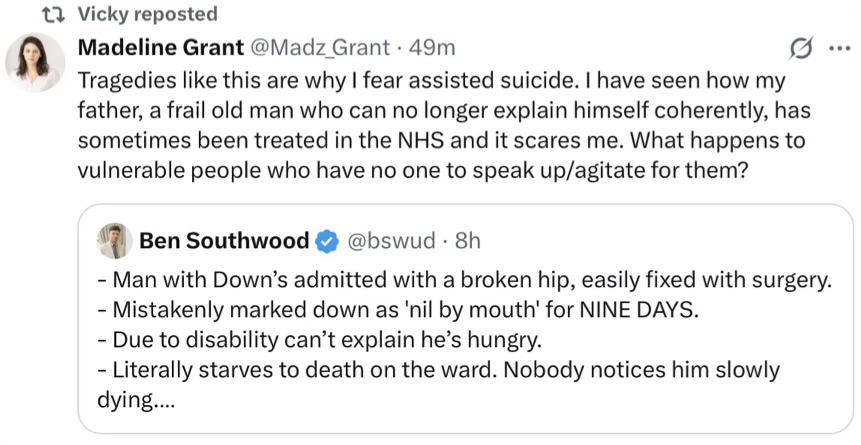Click the "vulnerable people" final line of the post
The image size is (861, 445).
pyautogui.click(x=410, y=169)
